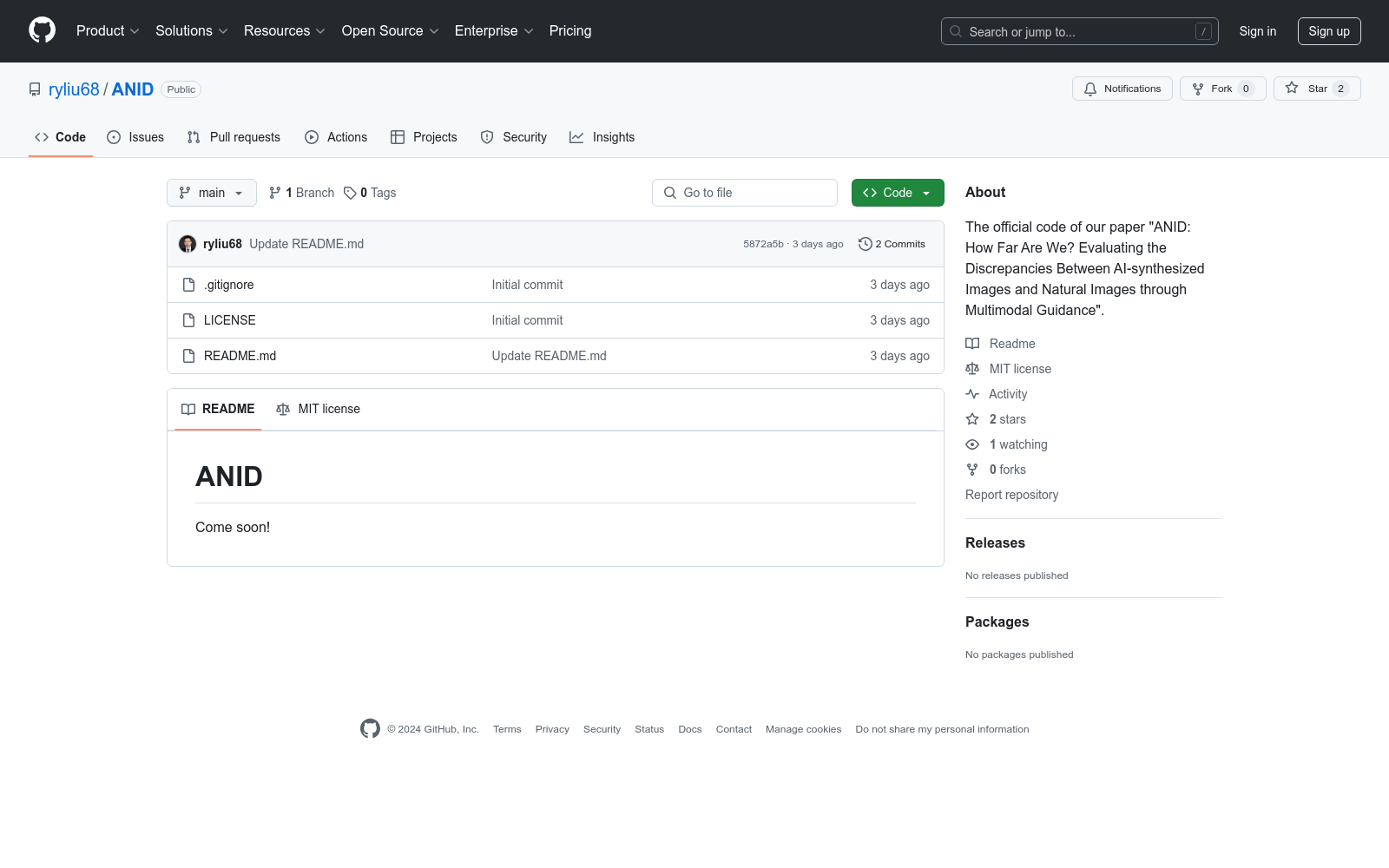Open the Solutions dropdown menu
1389x868 pixels.
192,31
